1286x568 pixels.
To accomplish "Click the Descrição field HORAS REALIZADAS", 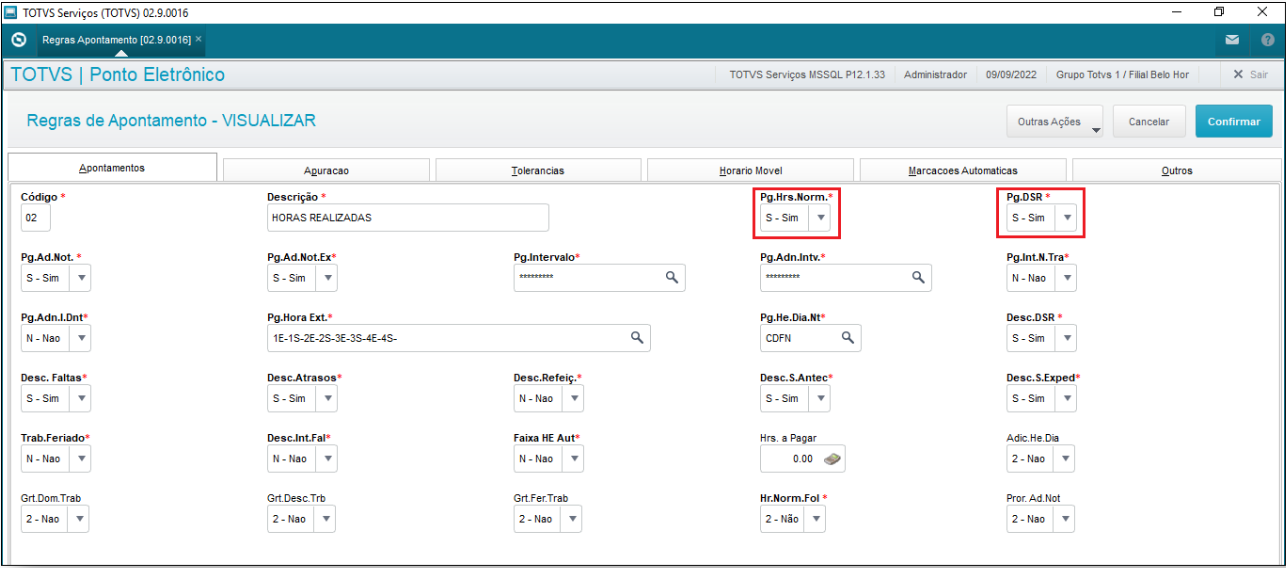I will pos(407,217).
